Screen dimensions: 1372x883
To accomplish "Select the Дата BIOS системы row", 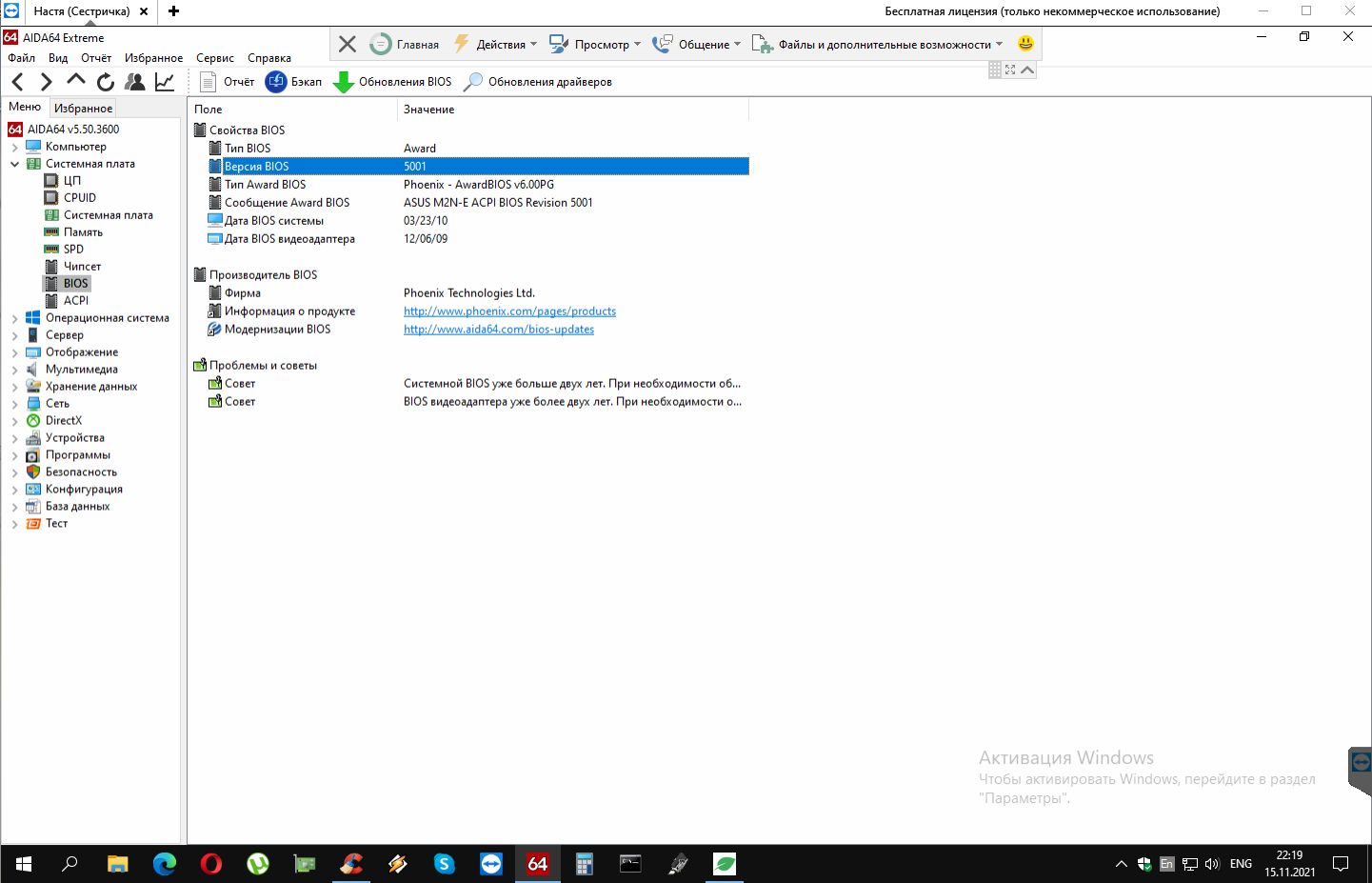I will point(478,221).
